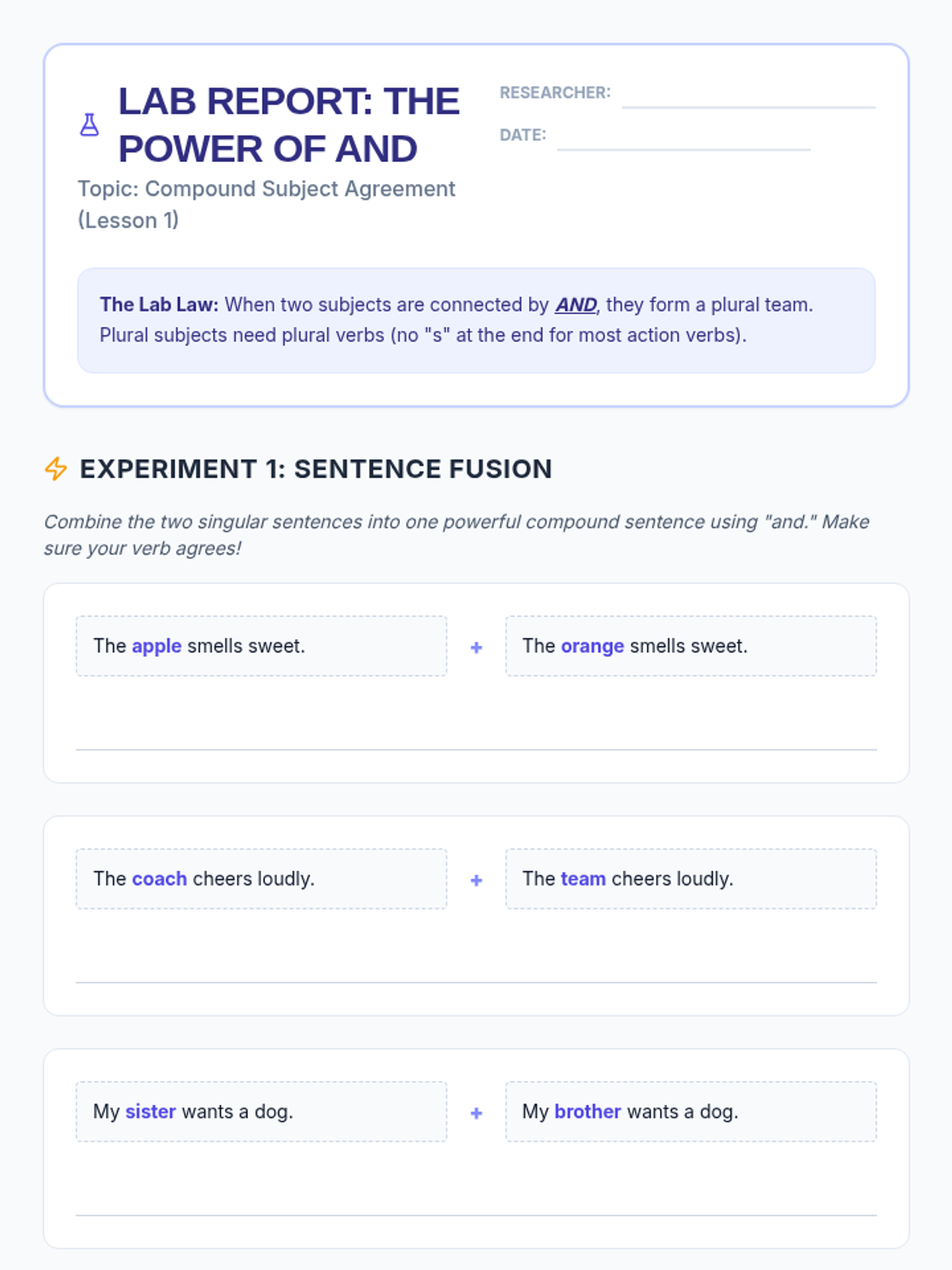Viewport: 952px width, 1270px height.
Task: Select the "The orange smells sweet" box
Action: pos(690,646)
